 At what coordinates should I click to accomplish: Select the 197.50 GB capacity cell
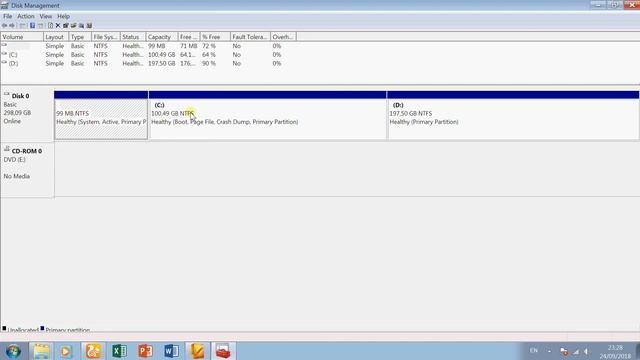point(162,64)
